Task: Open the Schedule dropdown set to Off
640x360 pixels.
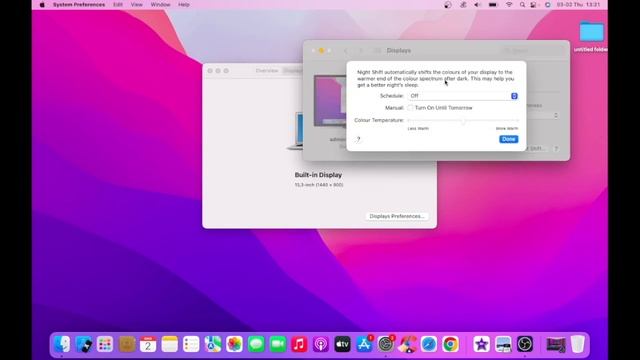Action: coord(463,96)
